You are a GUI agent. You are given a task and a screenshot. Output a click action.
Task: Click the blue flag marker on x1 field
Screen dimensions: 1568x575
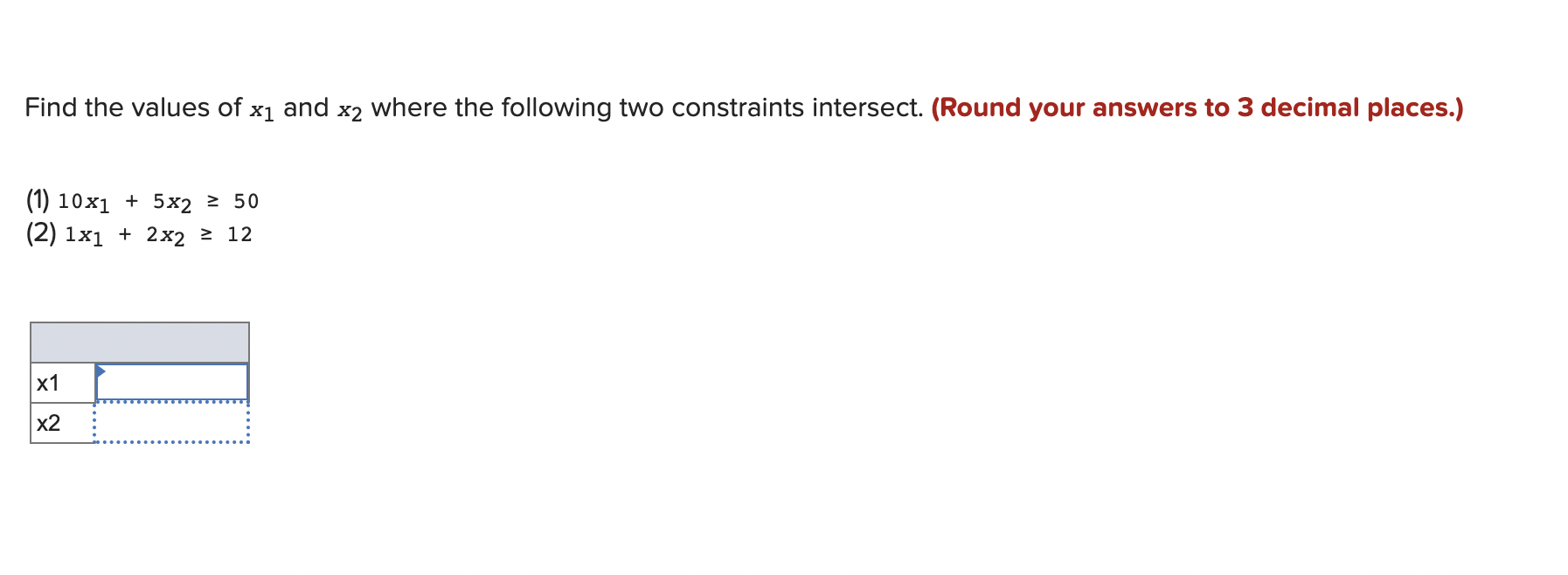tap(100, 371)
